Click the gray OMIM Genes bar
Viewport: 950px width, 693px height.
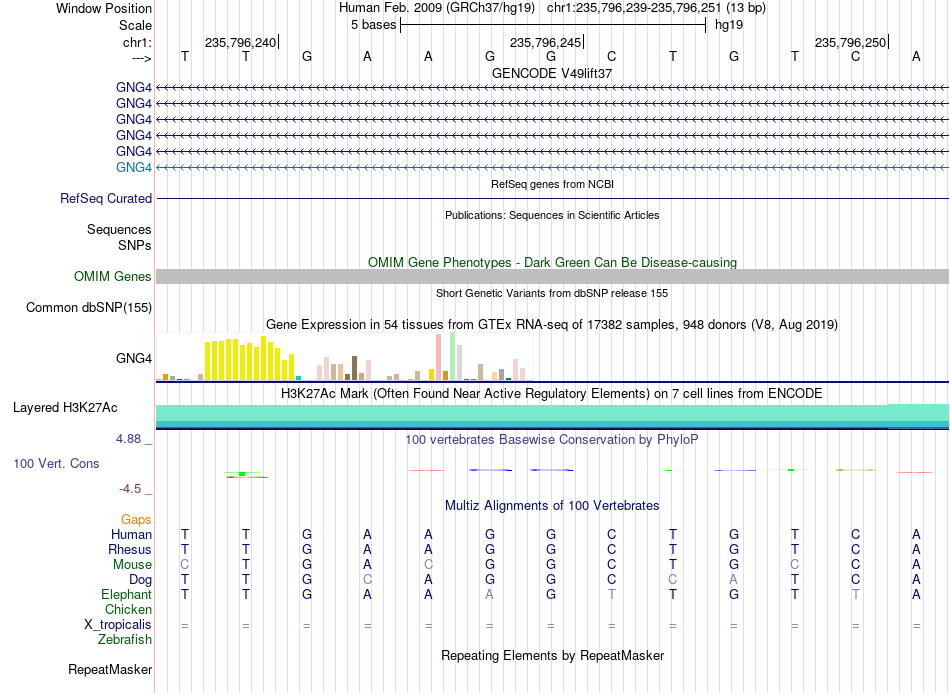(553, 276)
